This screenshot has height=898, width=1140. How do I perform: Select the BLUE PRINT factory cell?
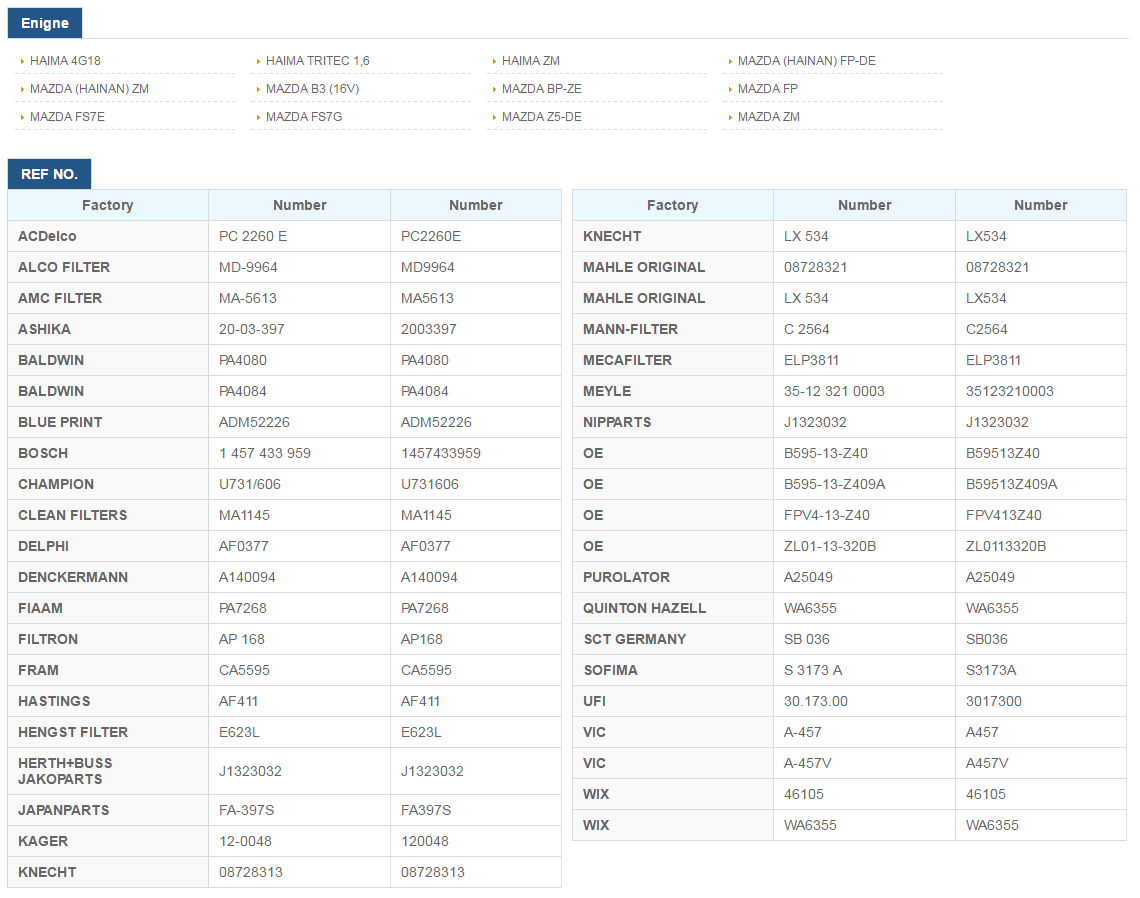(x=108, y=422)
